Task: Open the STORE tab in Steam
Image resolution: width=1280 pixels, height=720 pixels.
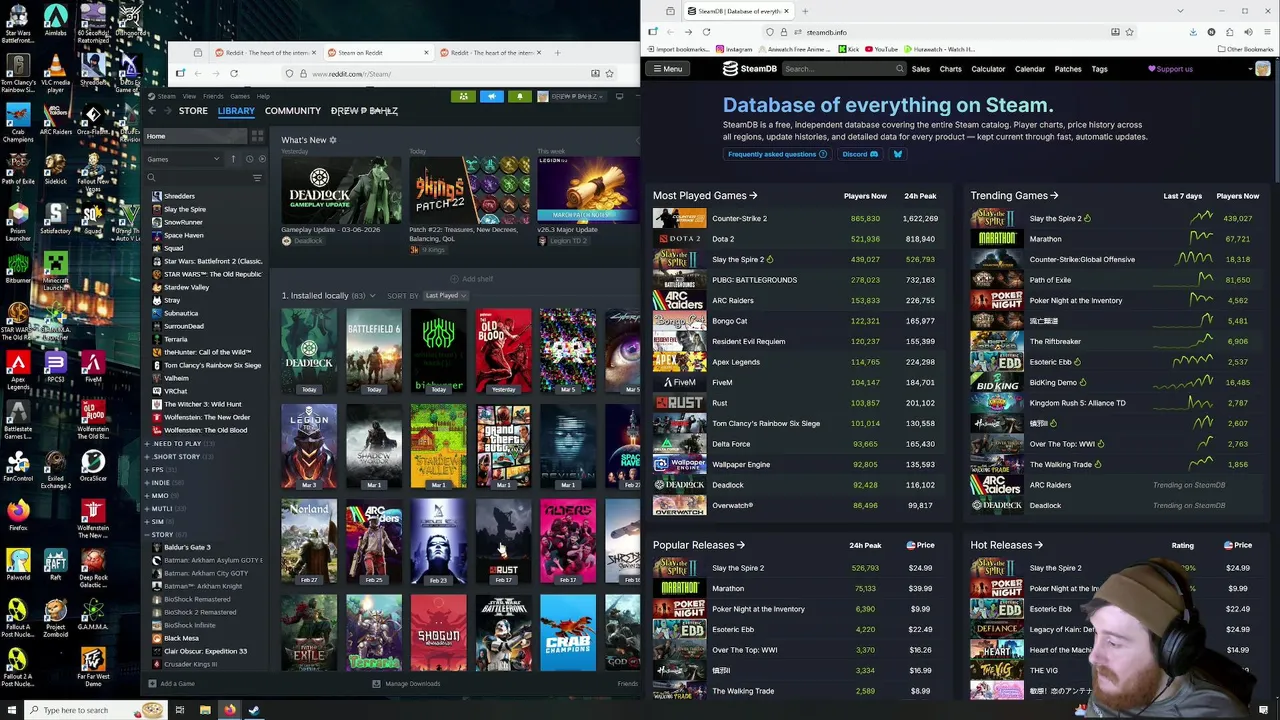Action: click(x=193, y=111)
